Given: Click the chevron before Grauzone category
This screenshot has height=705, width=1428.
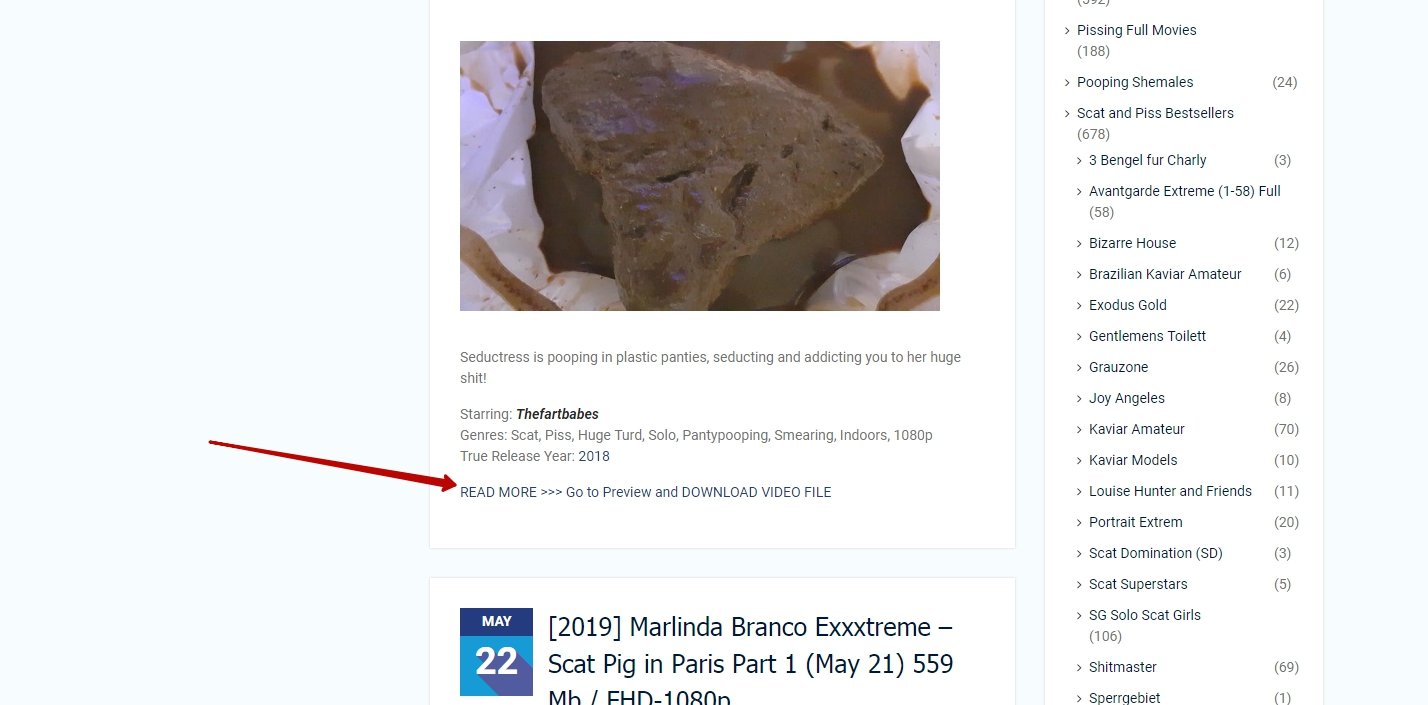Looking at the screenshot, I should [x=1080, y=367].
